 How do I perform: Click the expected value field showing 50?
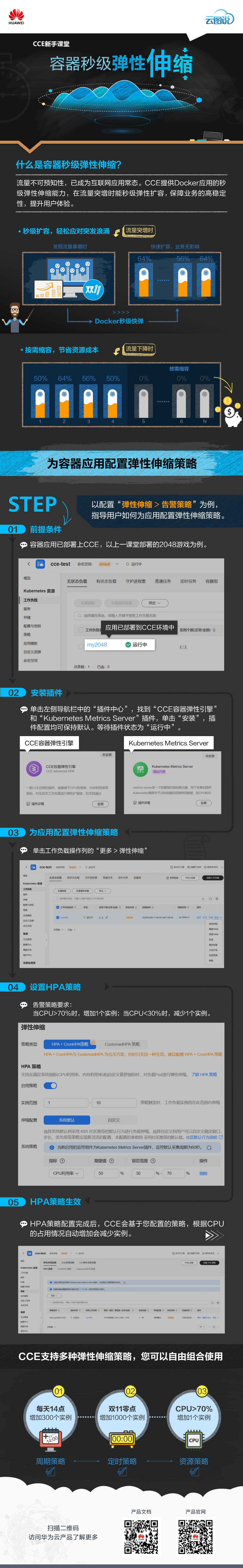tap(106, 1173)
